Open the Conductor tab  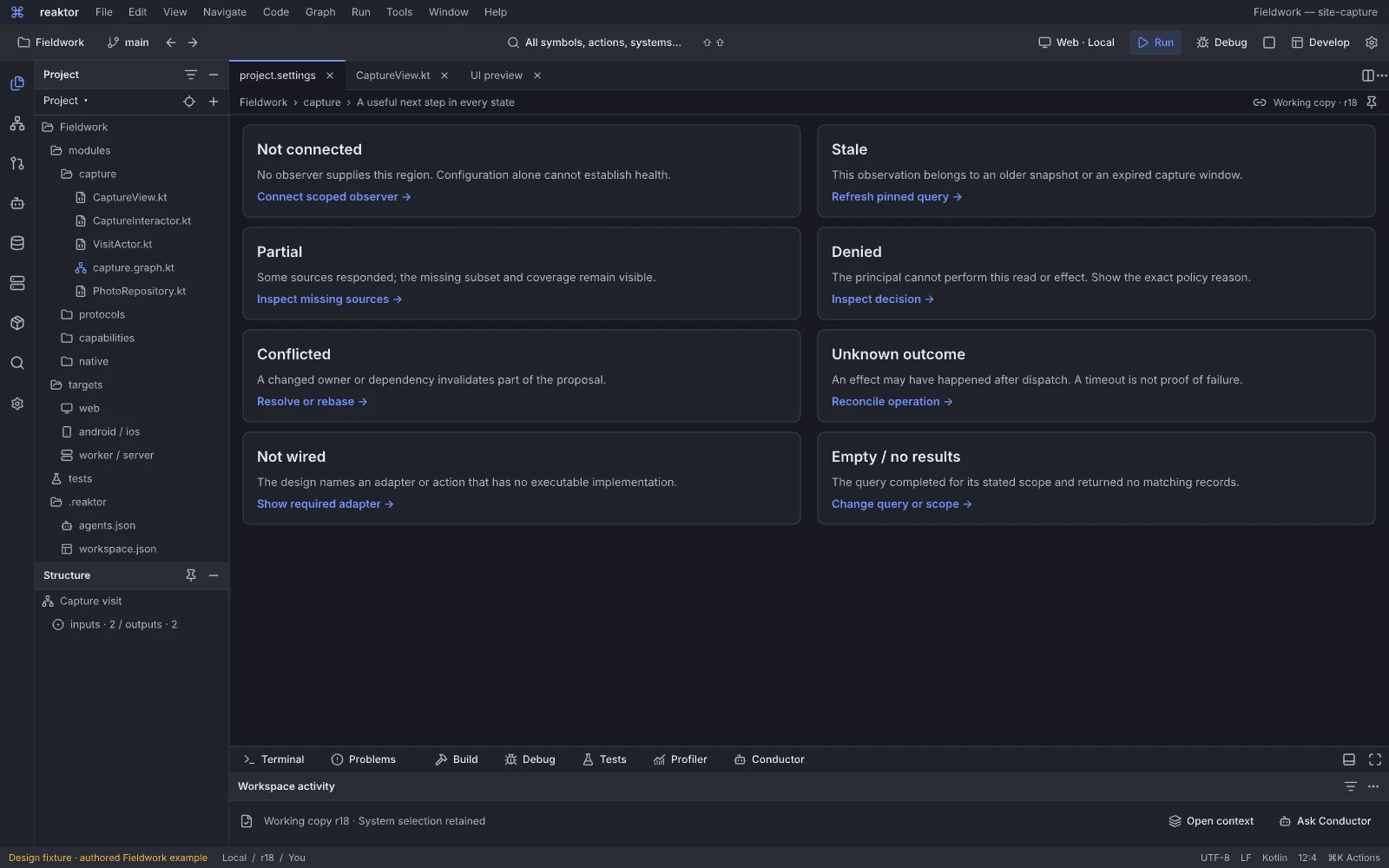(770, 759)
